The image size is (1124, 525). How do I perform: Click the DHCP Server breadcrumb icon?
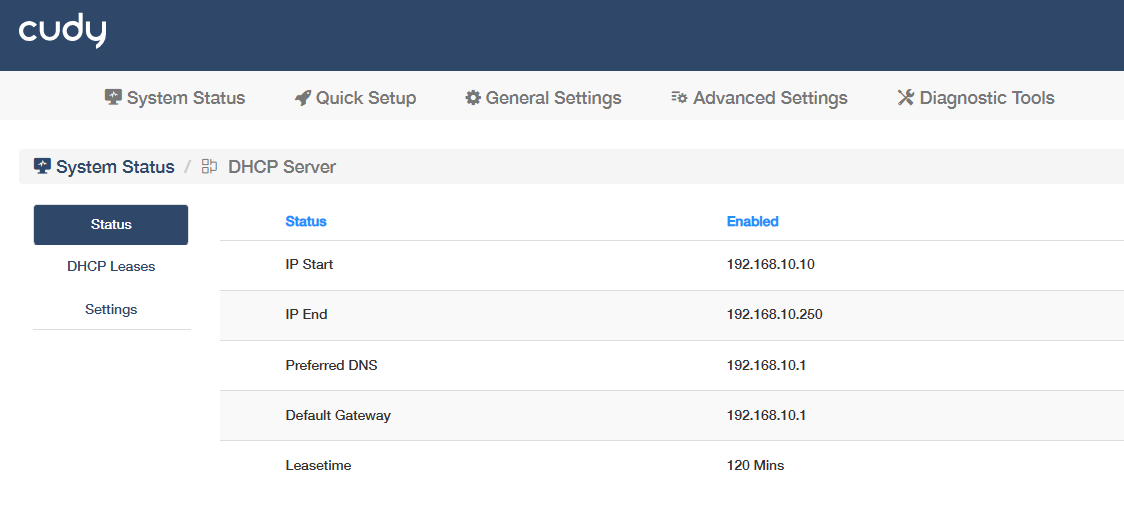tap(209, 166)
